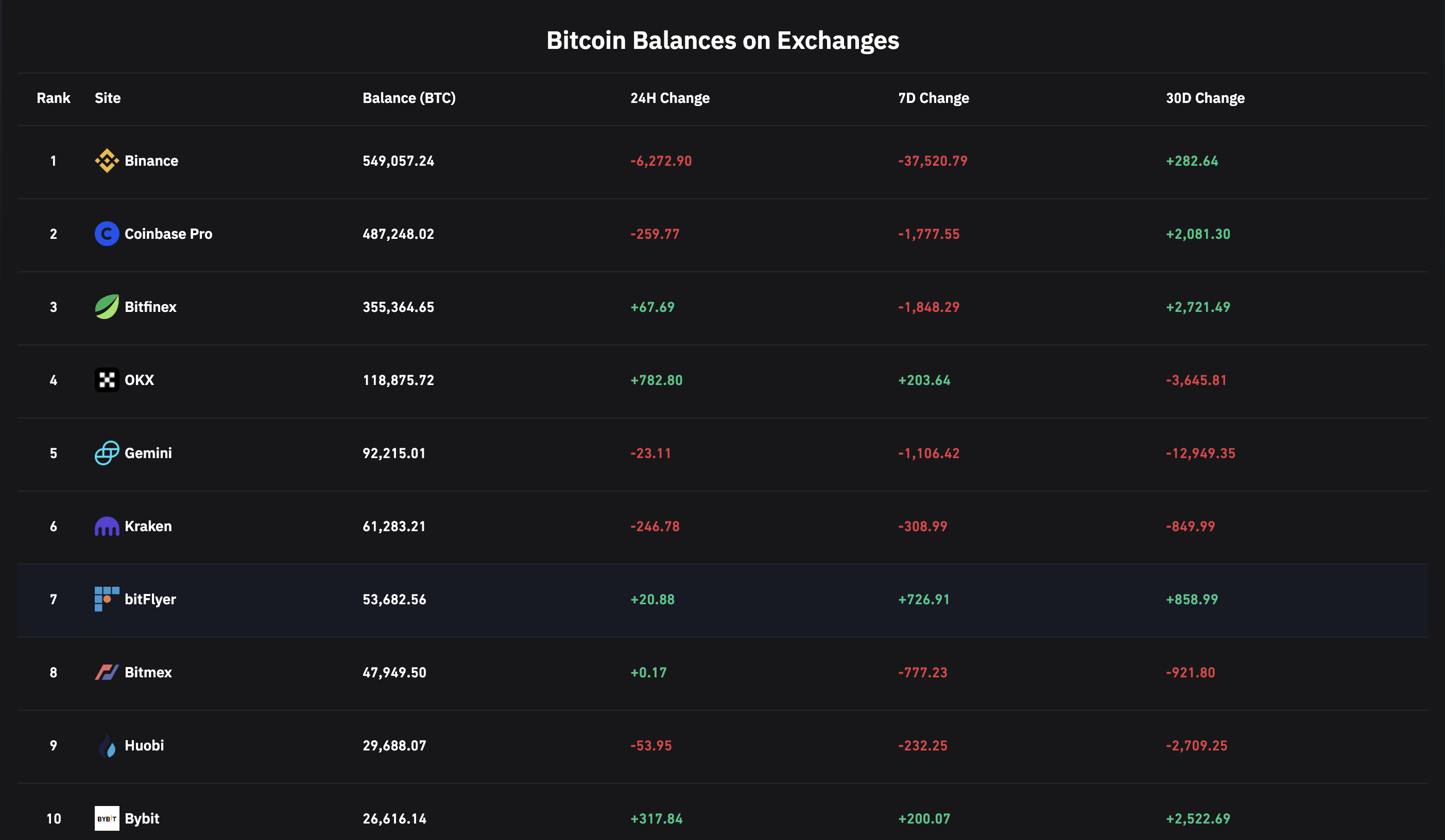Open the bitFlyer exchange link
Viewport: 1445px width, 840px height.
pyautogui.click(x=150, y=599)
